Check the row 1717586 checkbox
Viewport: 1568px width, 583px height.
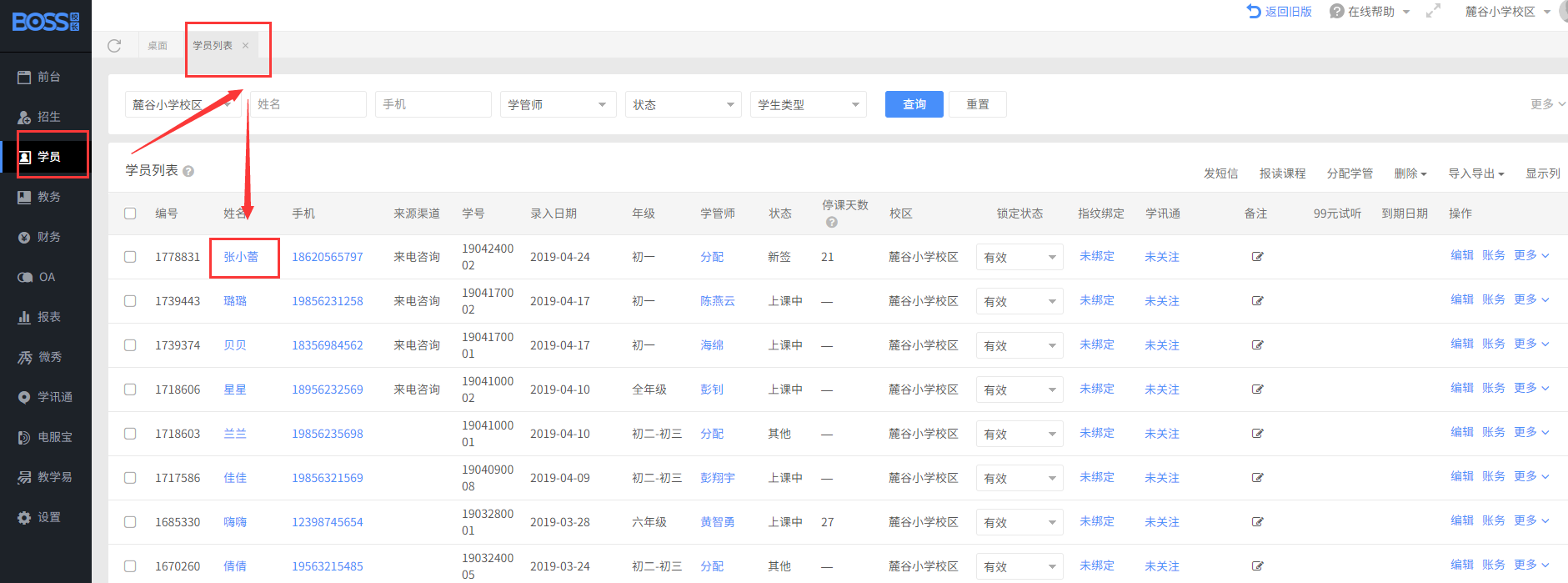130,478
